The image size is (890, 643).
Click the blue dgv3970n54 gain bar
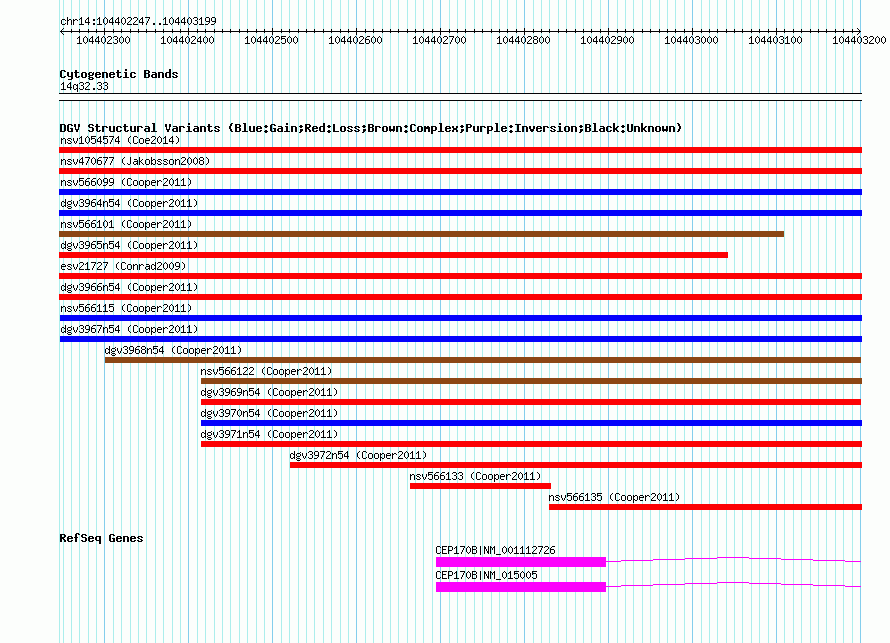point(531,423)
